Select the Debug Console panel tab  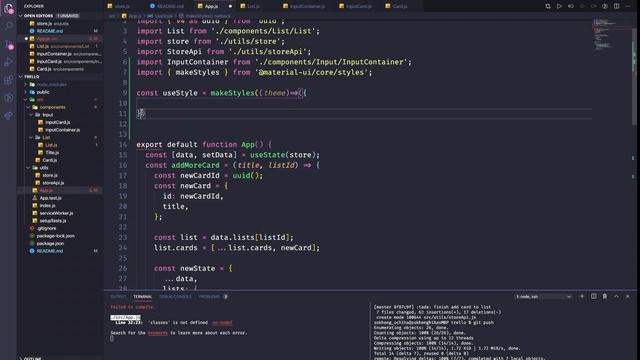point(176,297)
